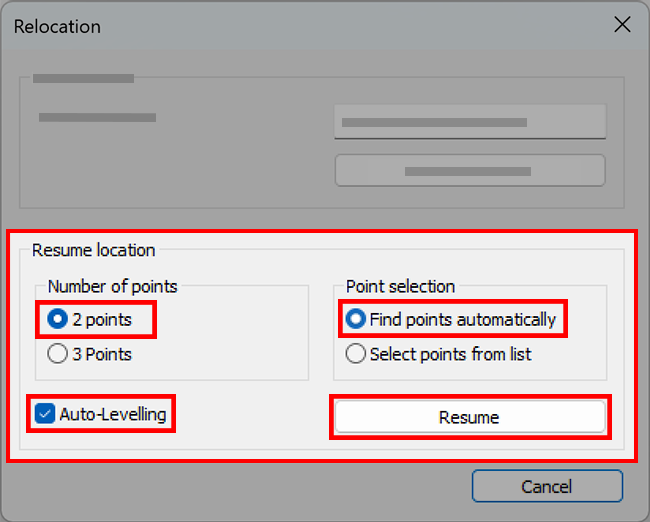Viewport: 650px width, 522px height.
Task: Click the 'Find points automatically' label text
Action: 463,320
